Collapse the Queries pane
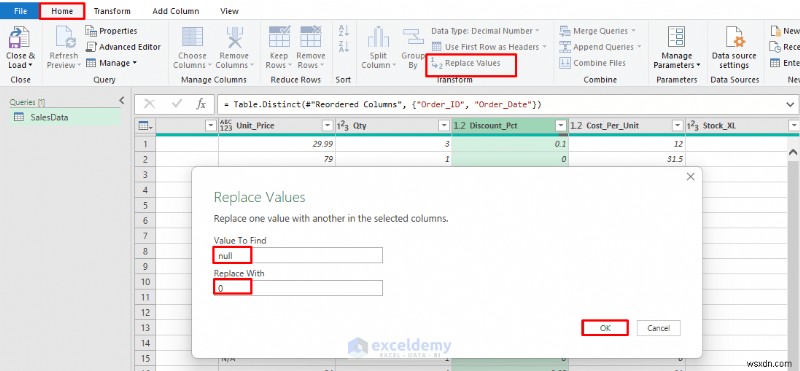The image size is (800, 371). (121, 101)
